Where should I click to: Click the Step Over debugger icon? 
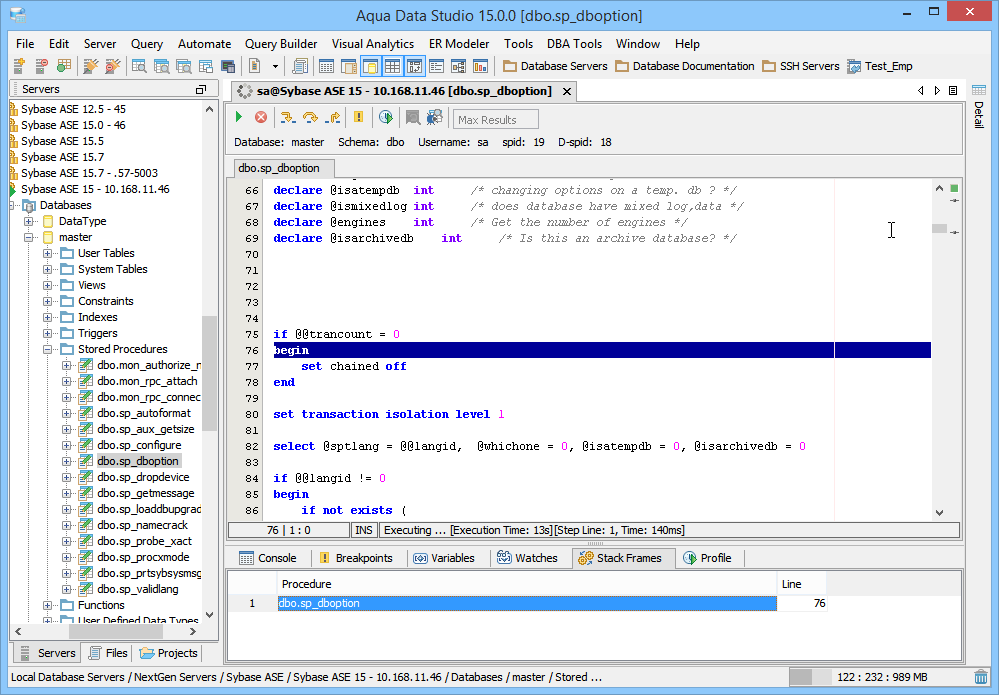pos(310,118)
